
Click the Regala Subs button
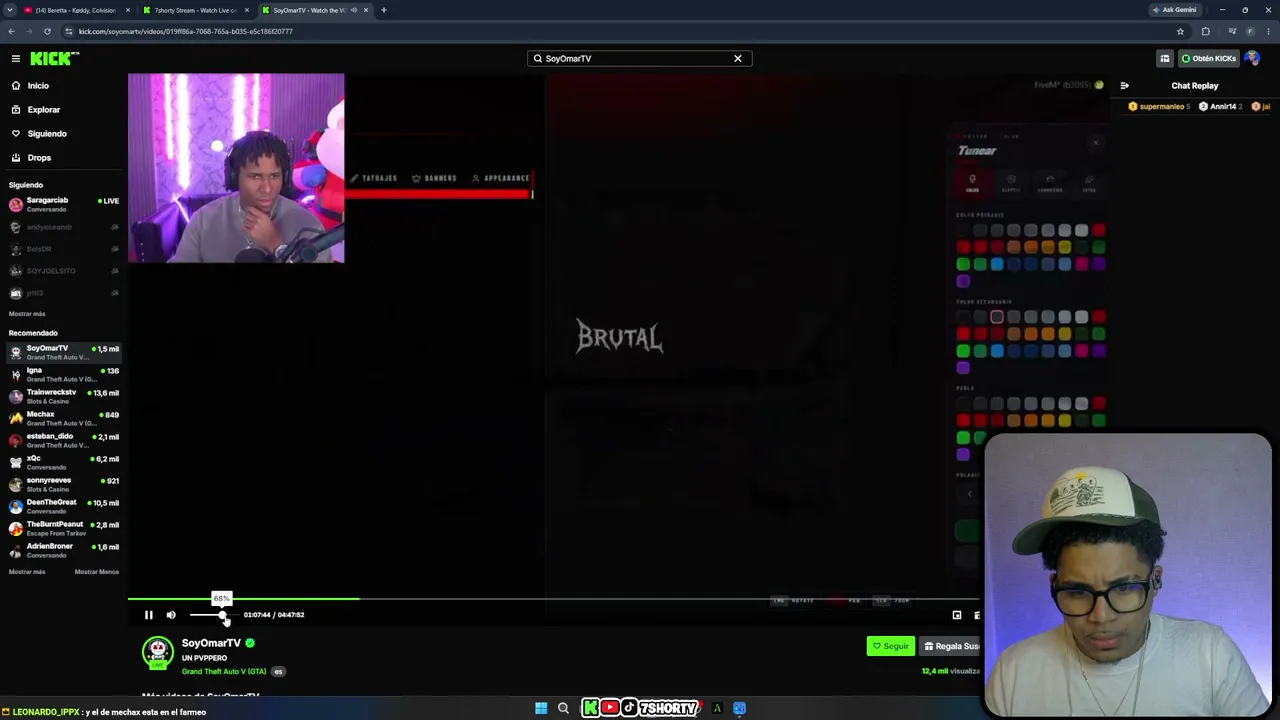pos(950,646)
